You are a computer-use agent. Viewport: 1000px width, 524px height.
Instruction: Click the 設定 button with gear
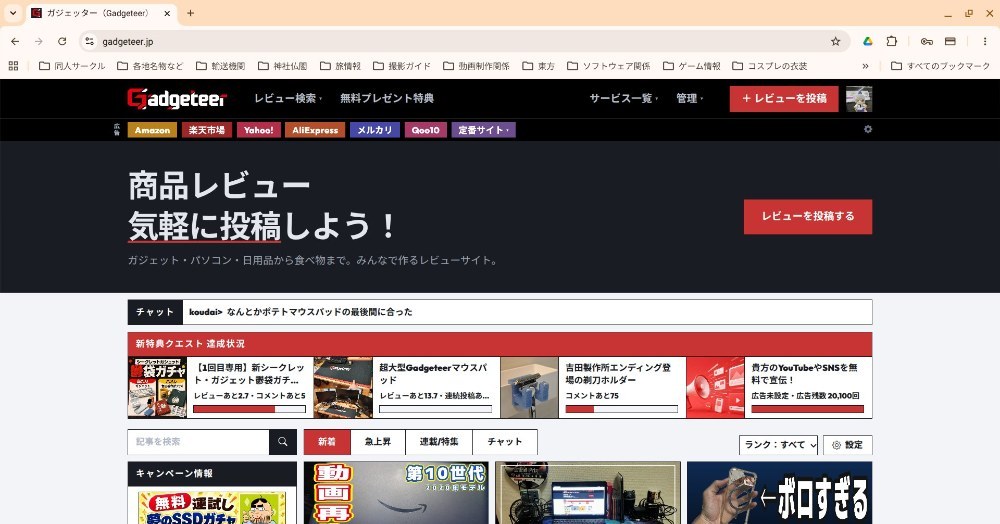point(848,445)
